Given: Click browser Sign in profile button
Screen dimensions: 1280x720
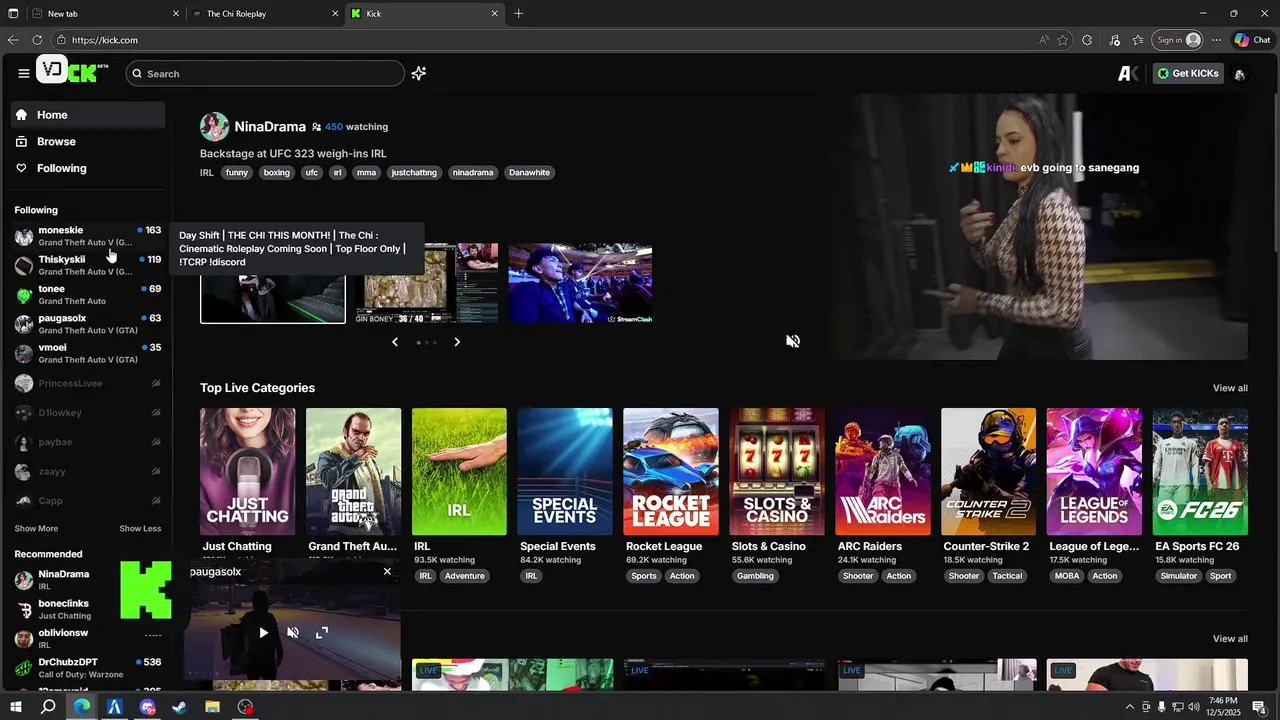Looking at the screenshot, I should tap(1178, 40).
